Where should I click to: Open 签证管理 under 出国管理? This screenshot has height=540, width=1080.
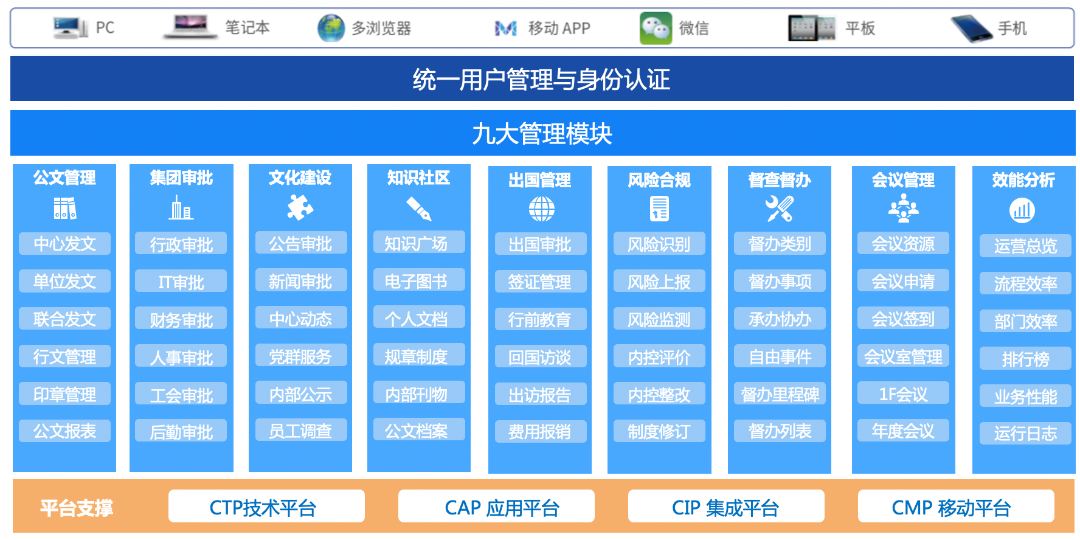[541, 282]
